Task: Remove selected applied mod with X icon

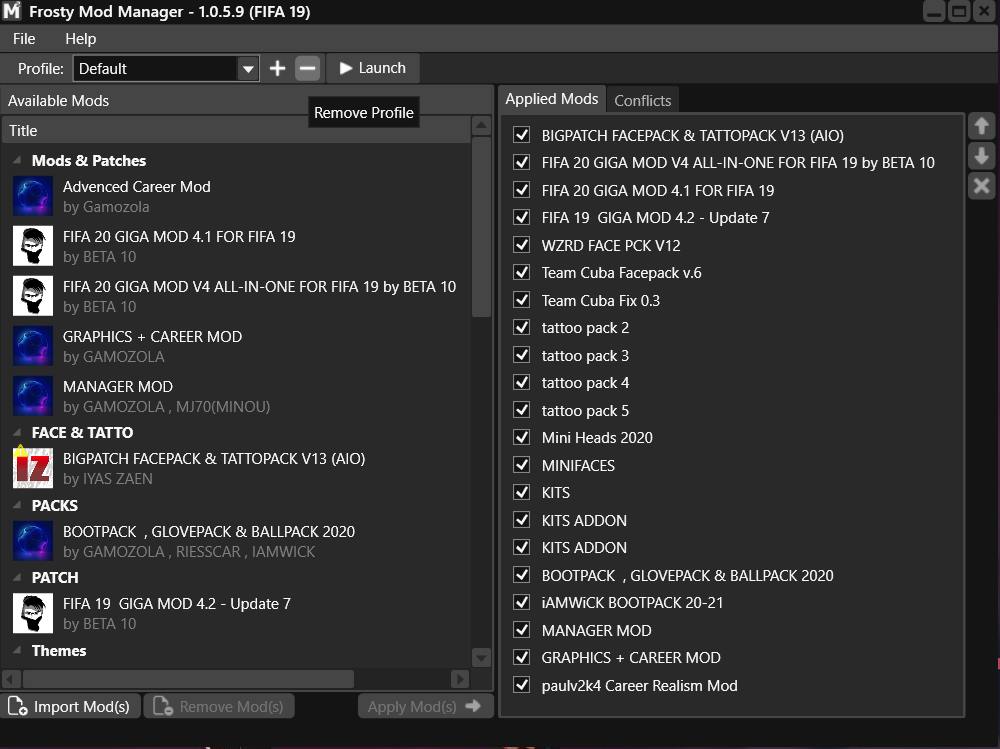Action: pos(982,186)
